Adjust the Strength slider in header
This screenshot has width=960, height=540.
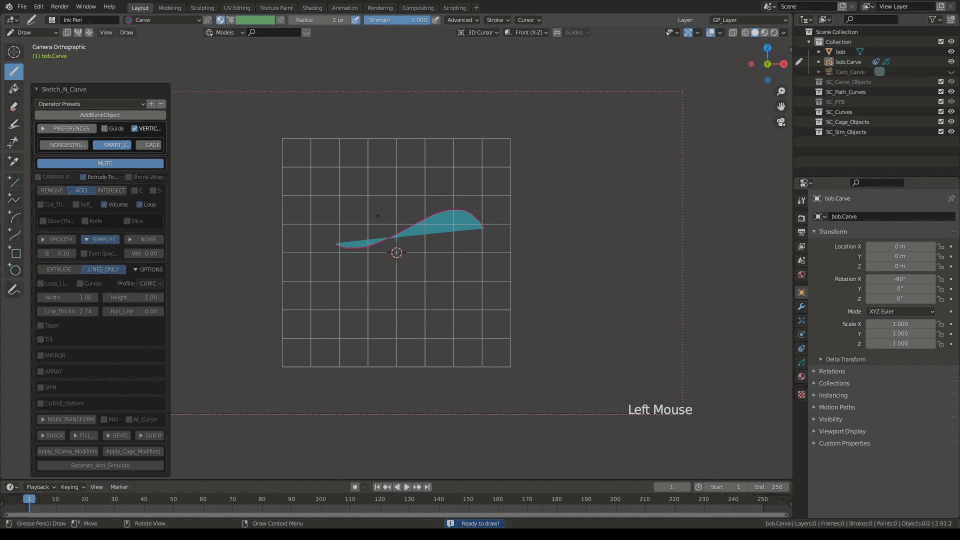point(397,19)
